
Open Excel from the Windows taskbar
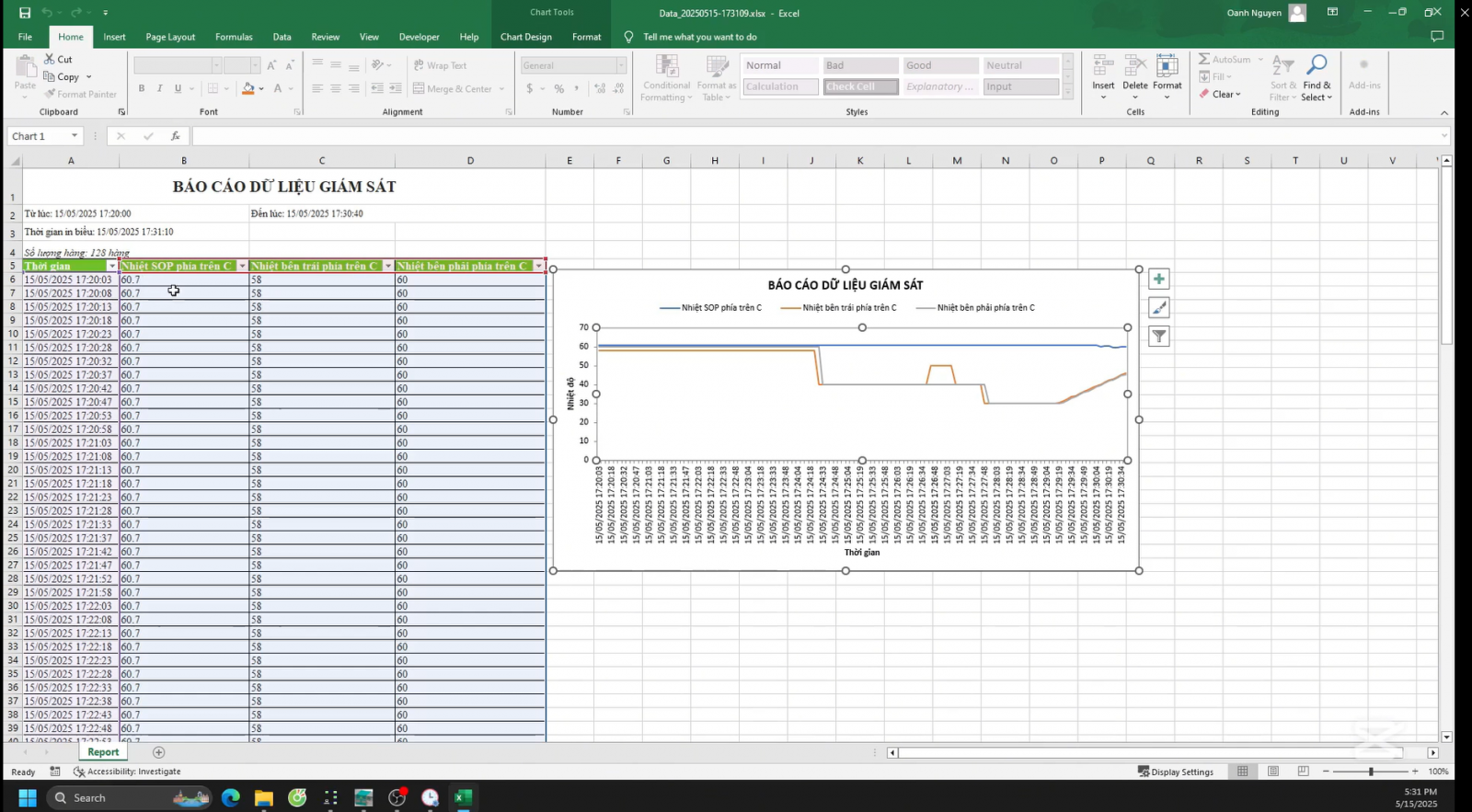pyautogui.click(x=463, y=797)
